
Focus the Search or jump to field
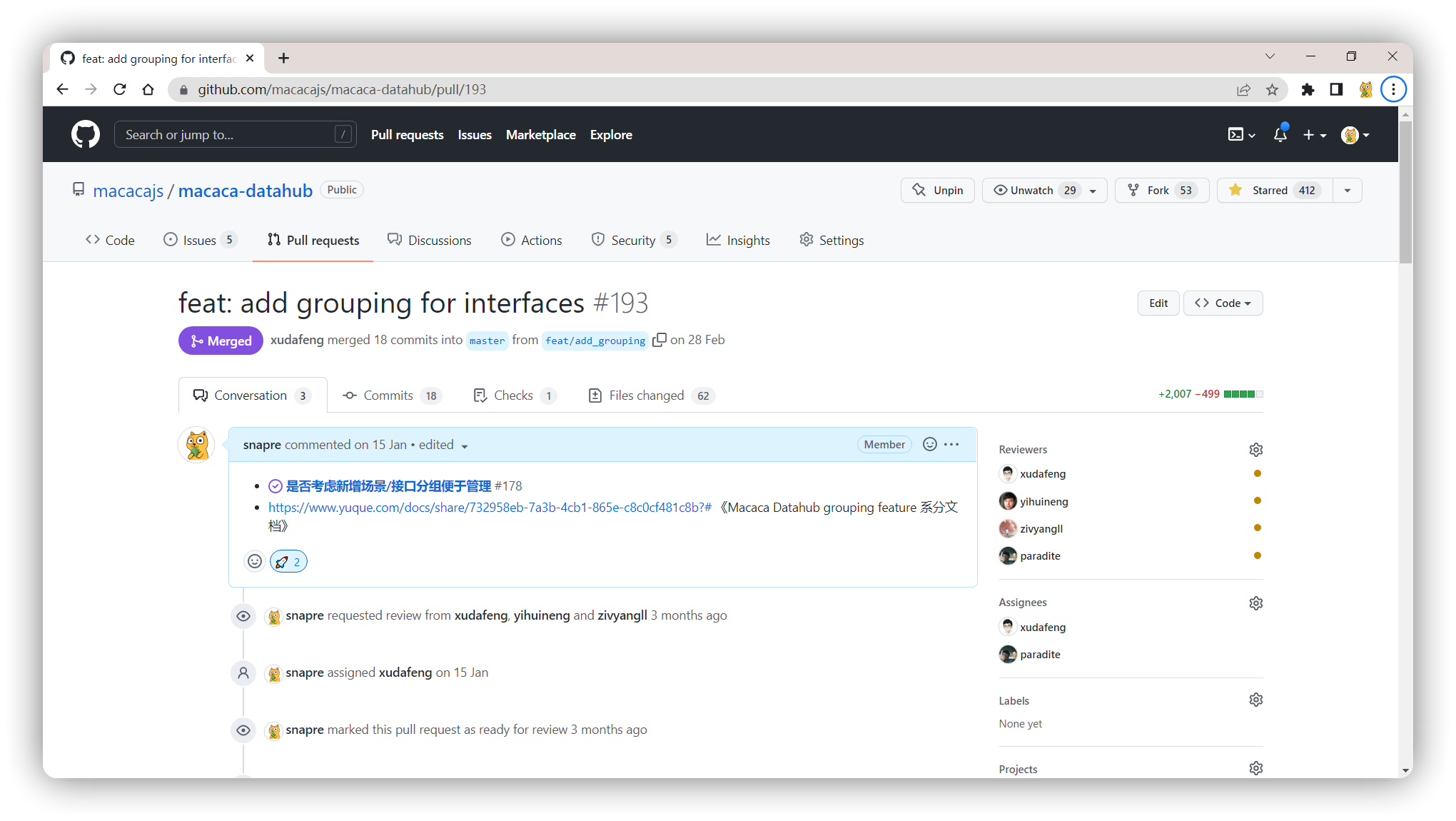point(228,134)
